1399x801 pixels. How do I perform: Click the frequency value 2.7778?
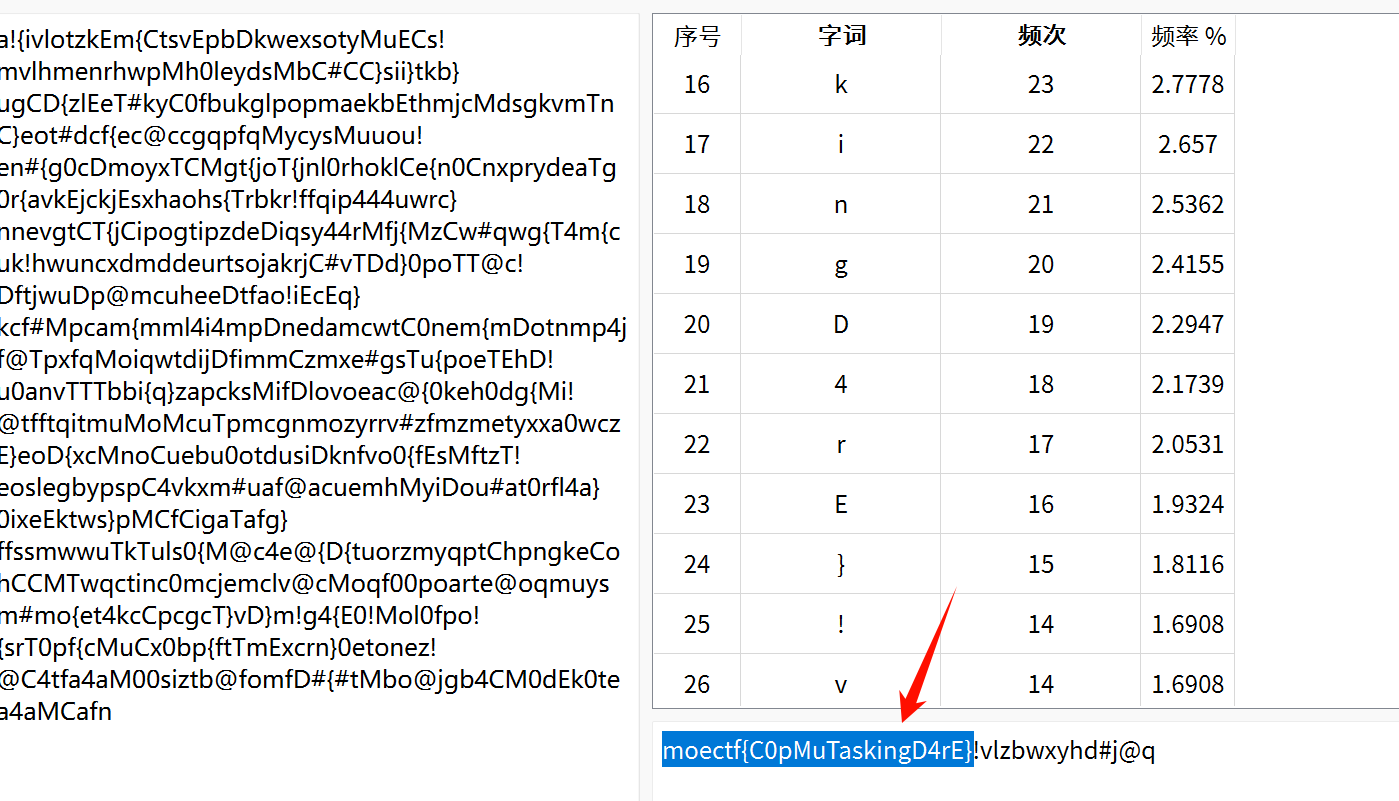tap(1187, 84)
